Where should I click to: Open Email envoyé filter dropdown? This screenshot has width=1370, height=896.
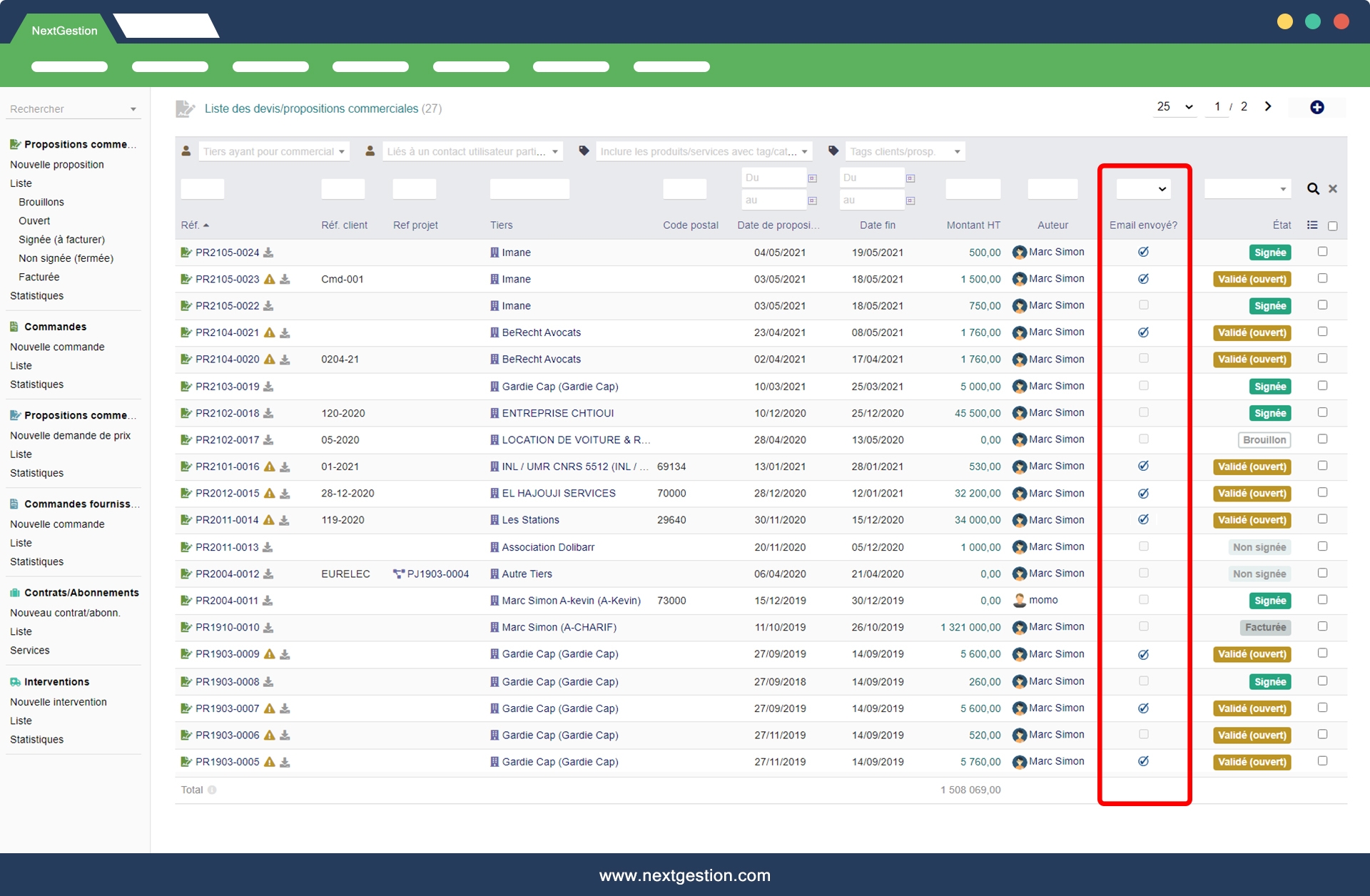click(x=1143, y=189)
